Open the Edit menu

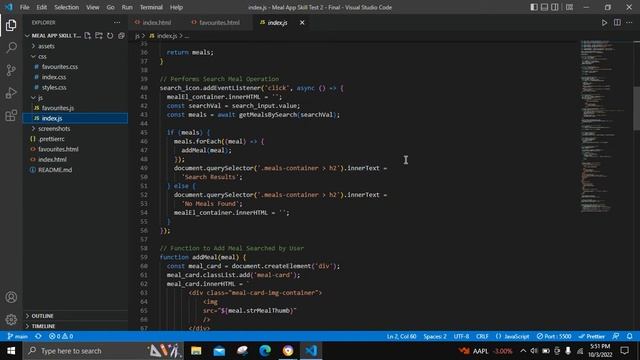(x=42, y=7)
